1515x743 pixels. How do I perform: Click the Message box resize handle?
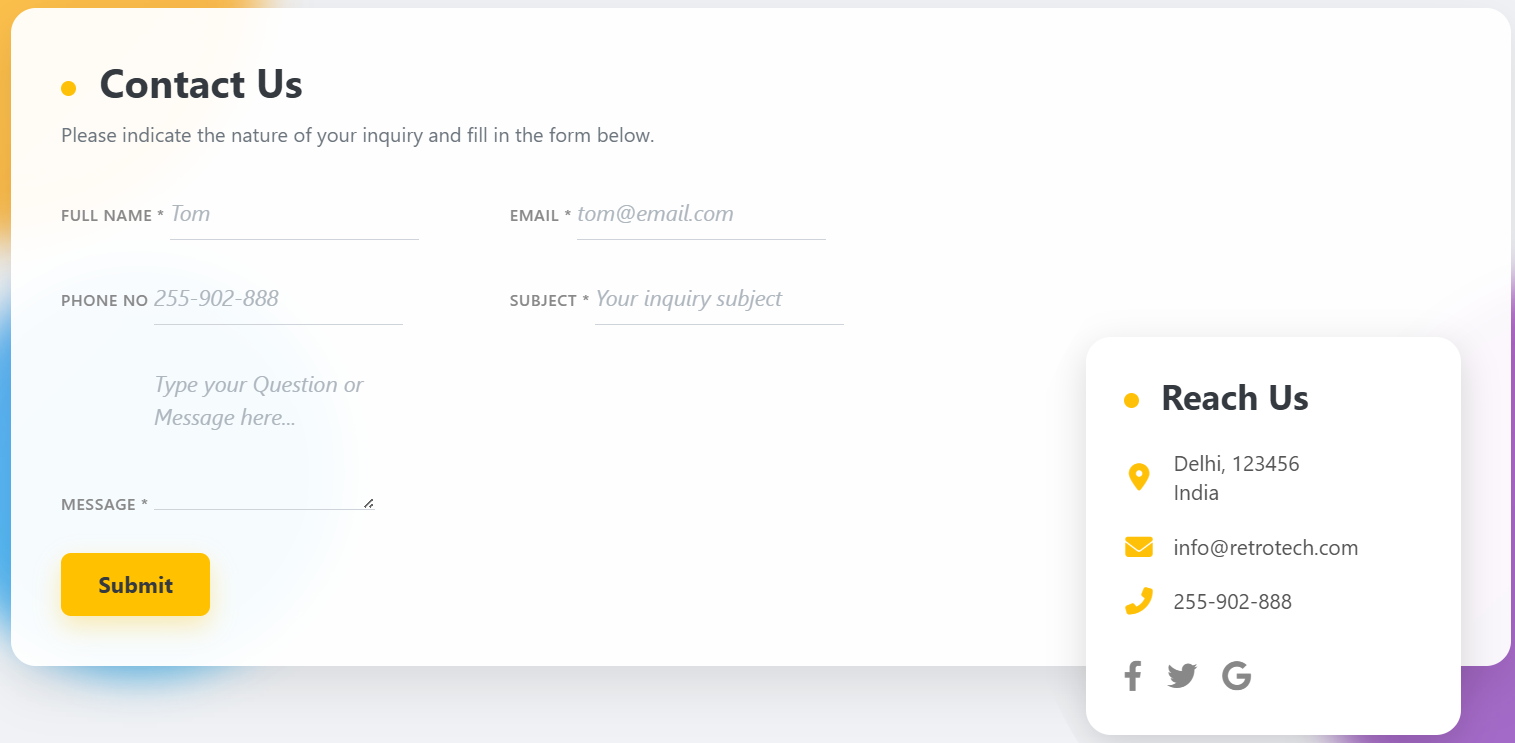click(x=369, y=504)
